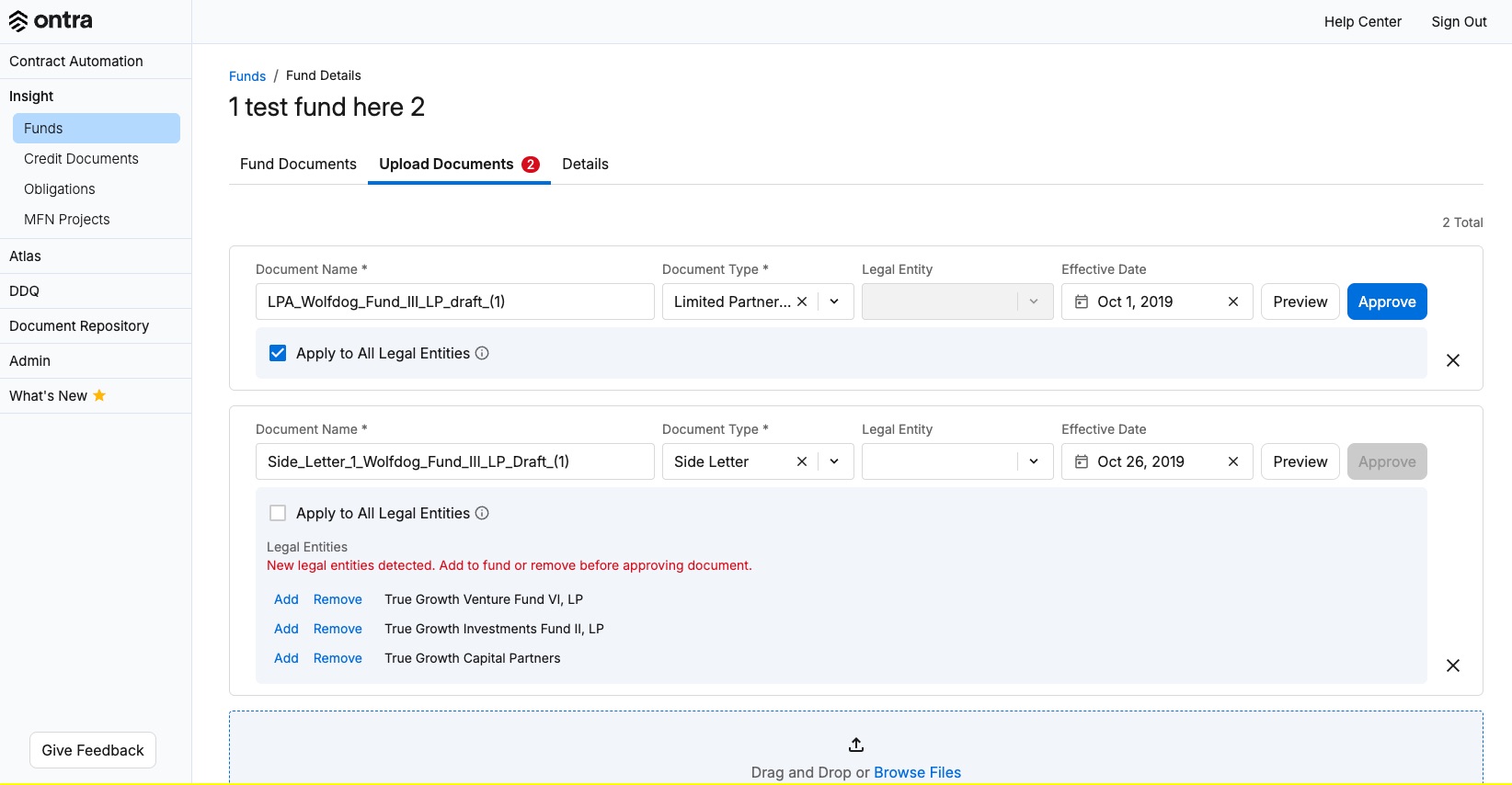Expand the Side Letter document type dropdown

coord(834,461)
